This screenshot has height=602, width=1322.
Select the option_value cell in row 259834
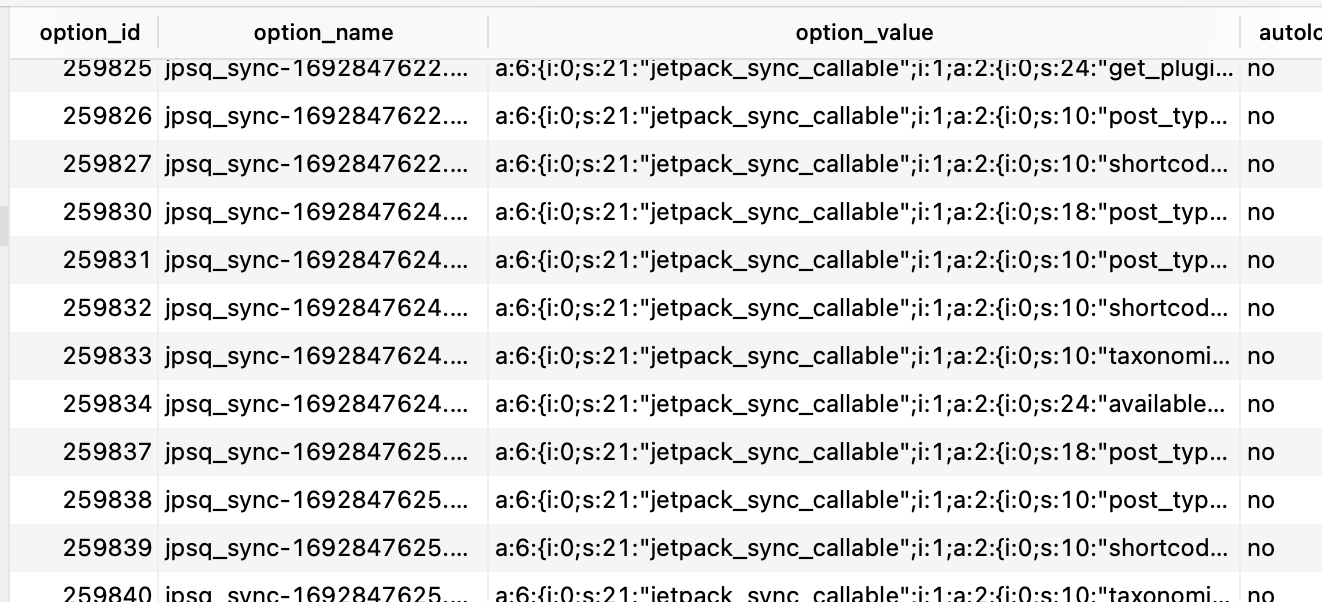[864, 404]
